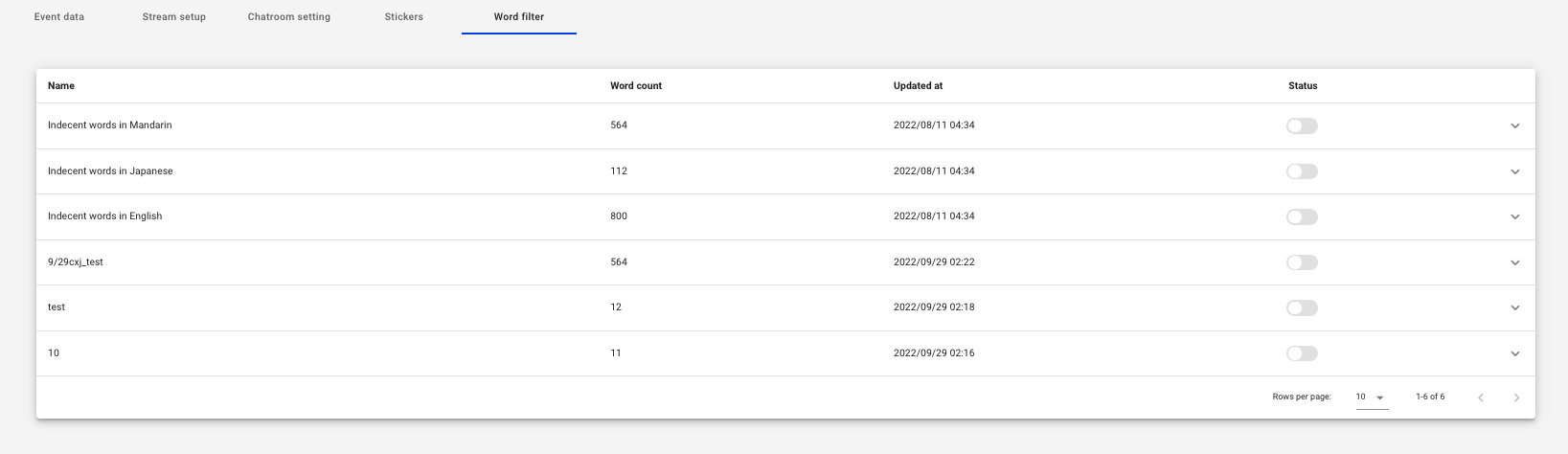
Task: Expand the Indecent words in Japanese row
Action: pos(1515,172)
